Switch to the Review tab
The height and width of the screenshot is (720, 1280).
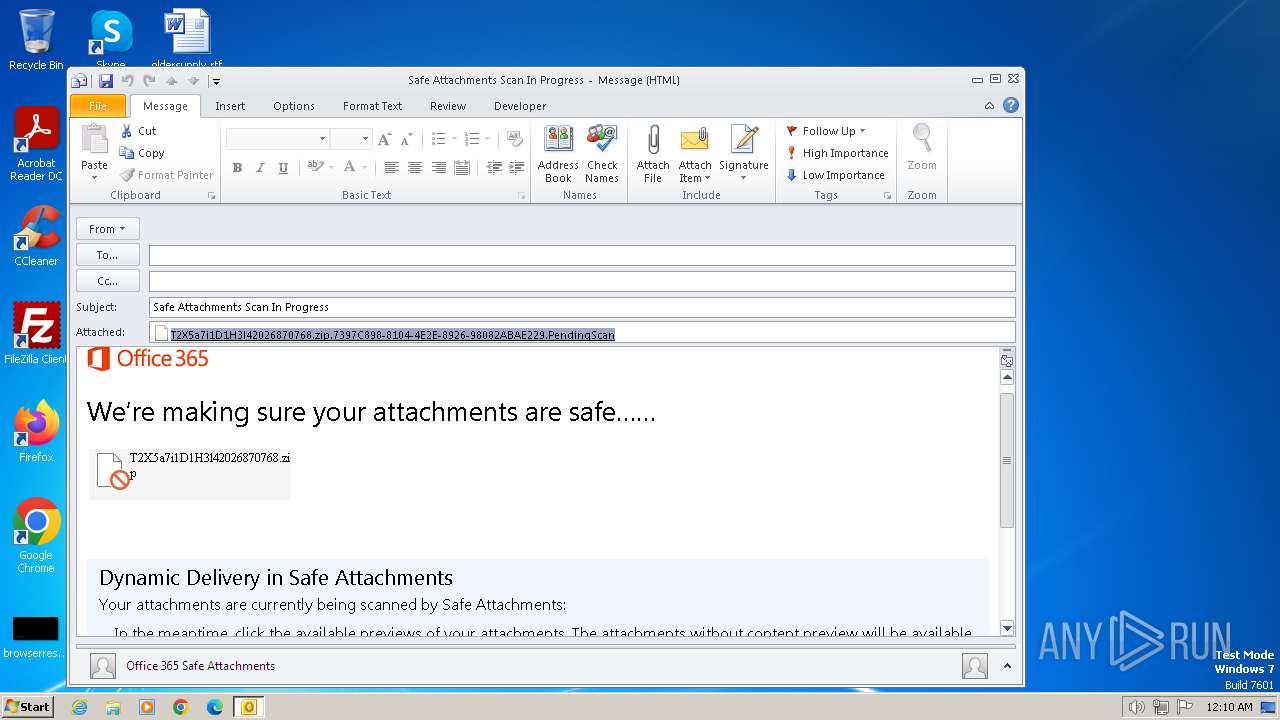pyautogui.click(x=448, y=106)
